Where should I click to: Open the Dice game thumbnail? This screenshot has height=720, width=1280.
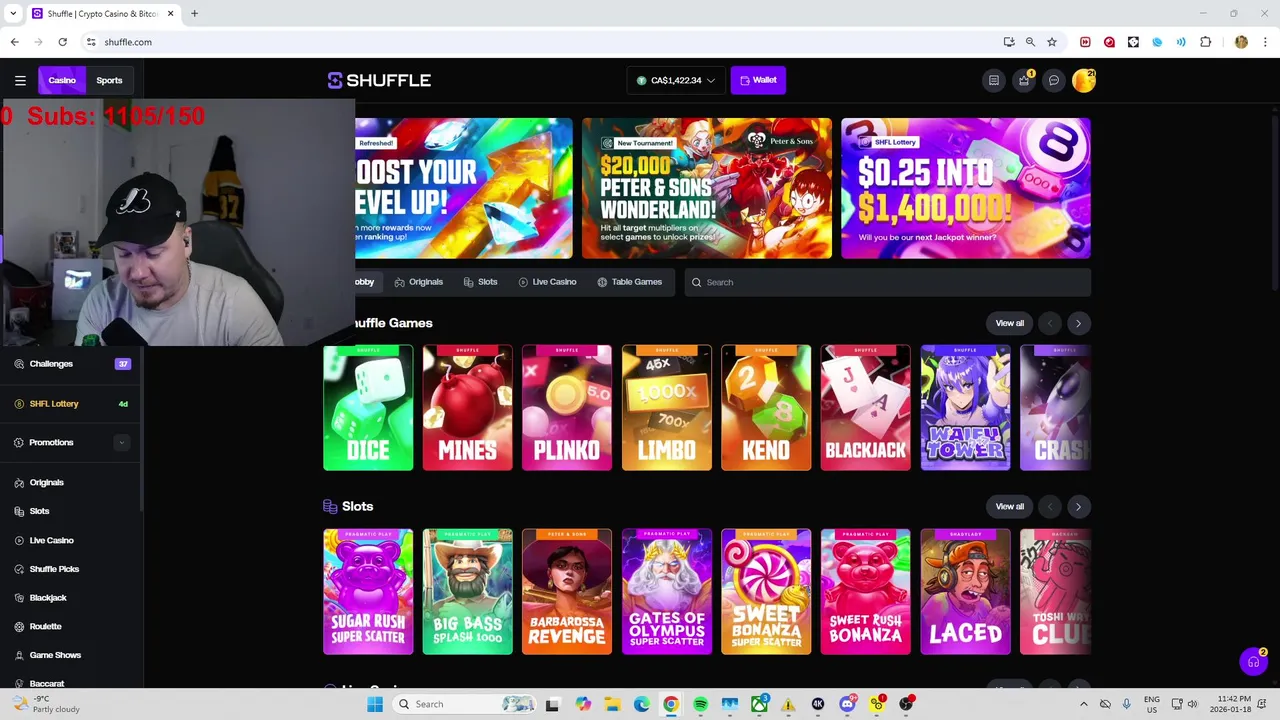[x=368, y=408]
